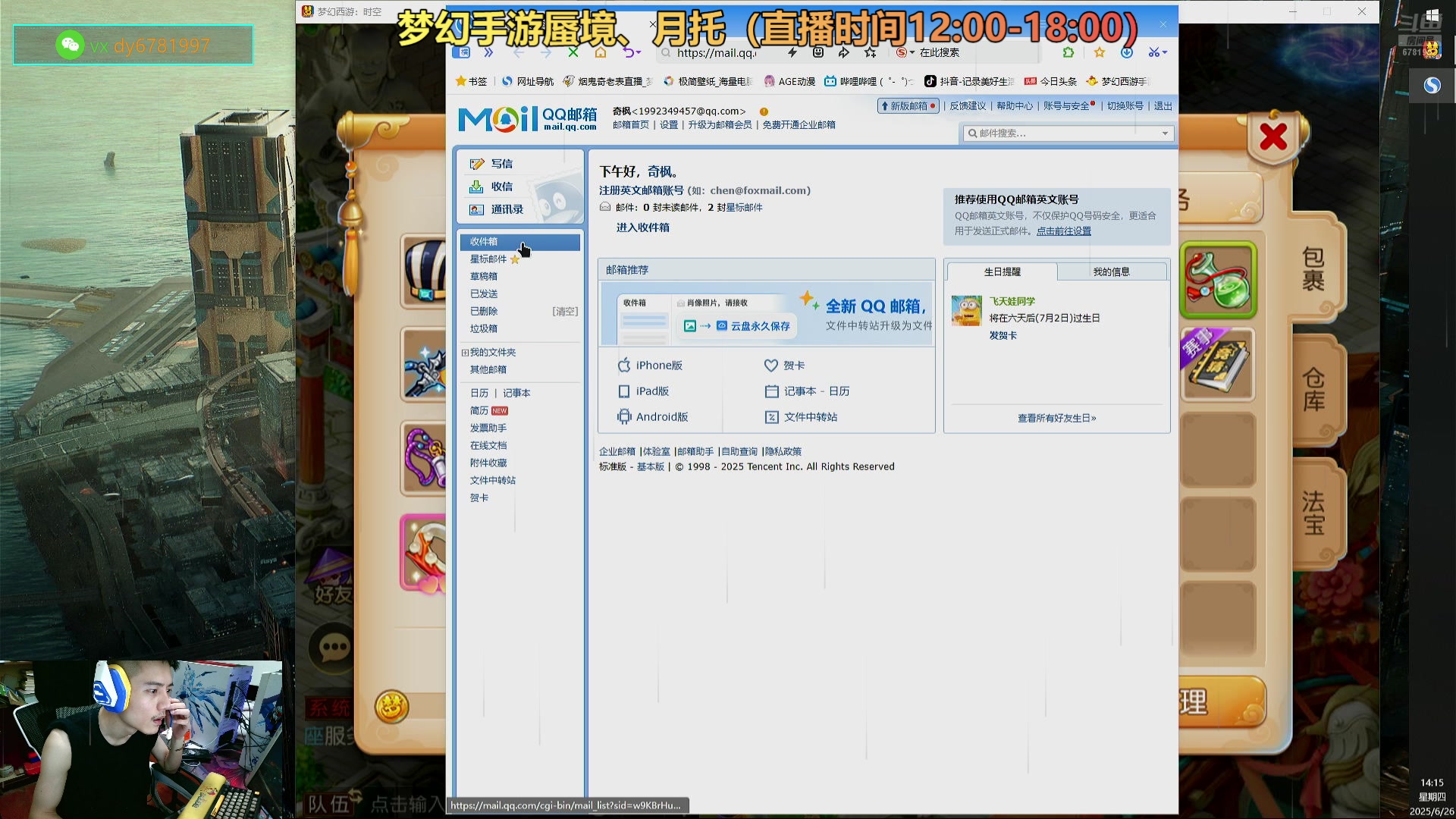Image resolution: width=1456 pixels, height=819 pixels.
Task: Click the browser Home icon
Action: 601,52
